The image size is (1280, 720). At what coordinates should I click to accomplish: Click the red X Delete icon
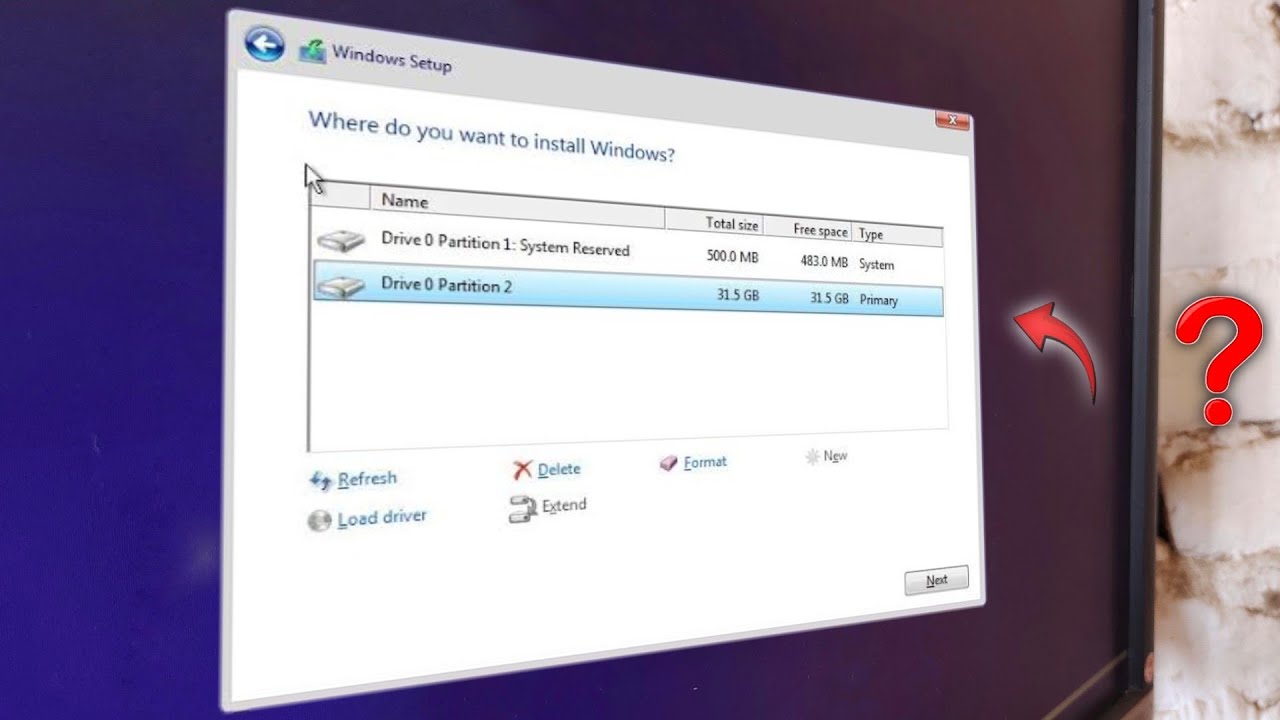point(522,470)
